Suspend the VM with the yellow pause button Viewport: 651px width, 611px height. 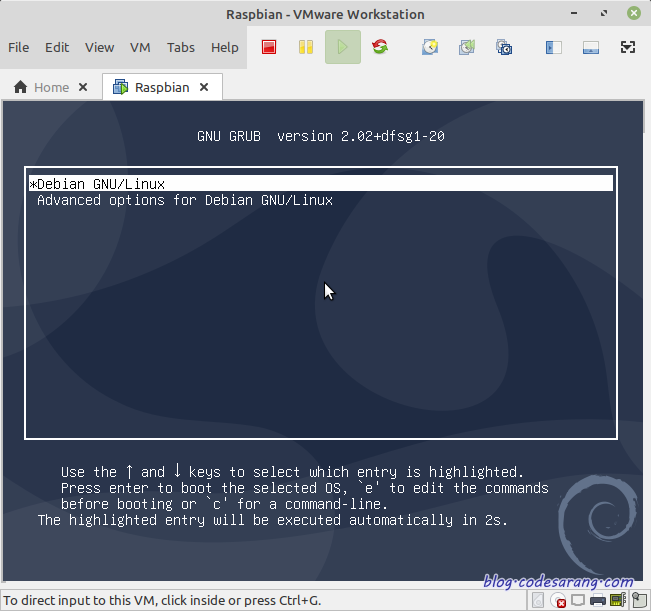pos(306,47)
